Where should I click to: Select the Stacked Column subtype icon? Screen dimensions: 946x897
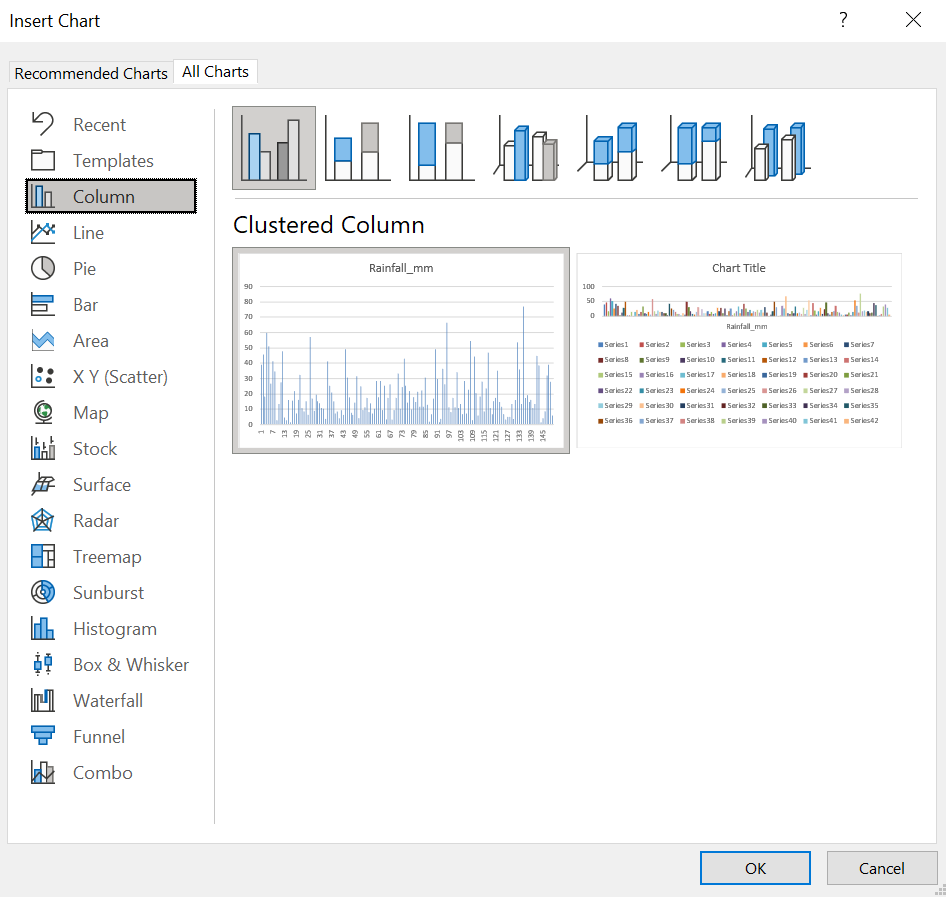click(x=357, y=149)
